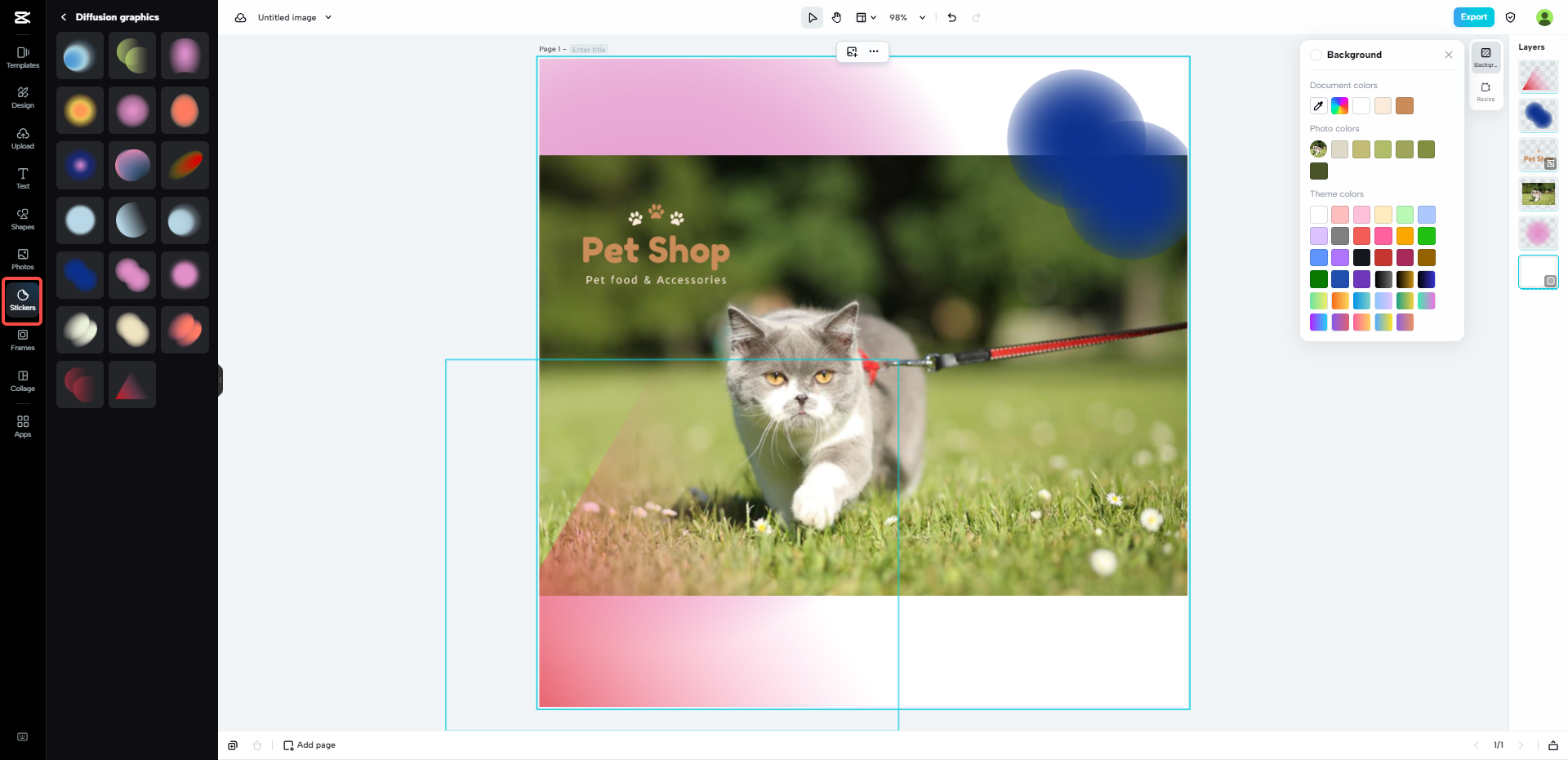Open the Collage sidebar icon
The image size is (1568, 760).
pos(23,381)
